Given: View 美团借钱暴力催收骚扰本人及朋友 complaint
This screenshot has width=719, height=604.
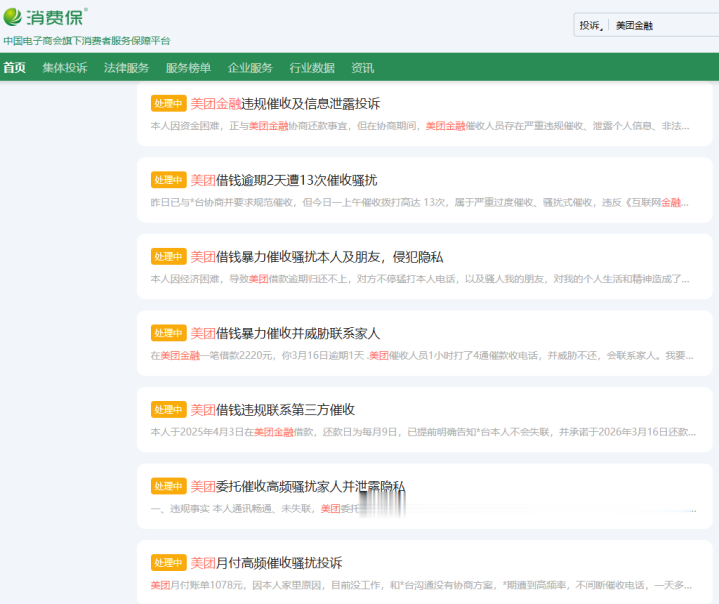Looking at the screenshot, I should point(298,256).
